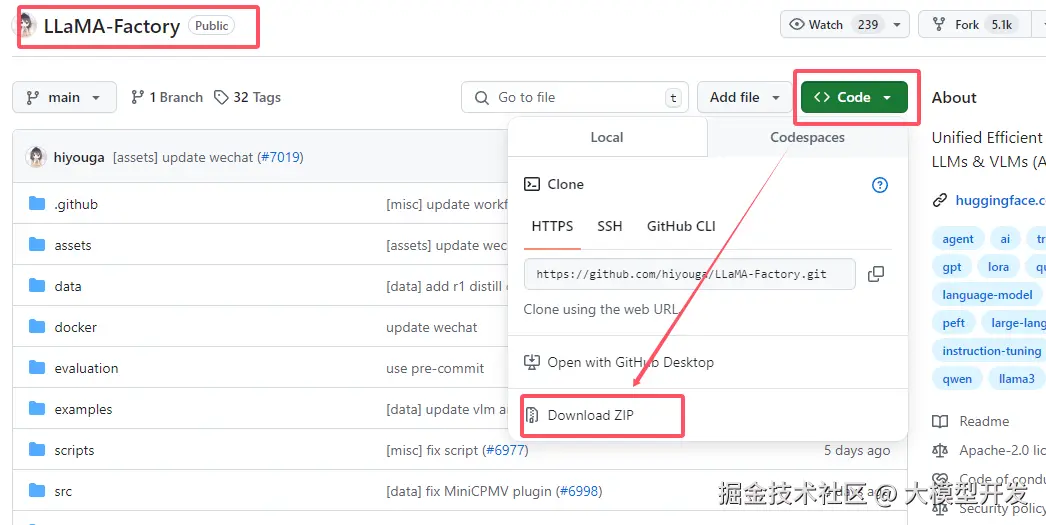Click the folder icon of .github

pos(37,203)
